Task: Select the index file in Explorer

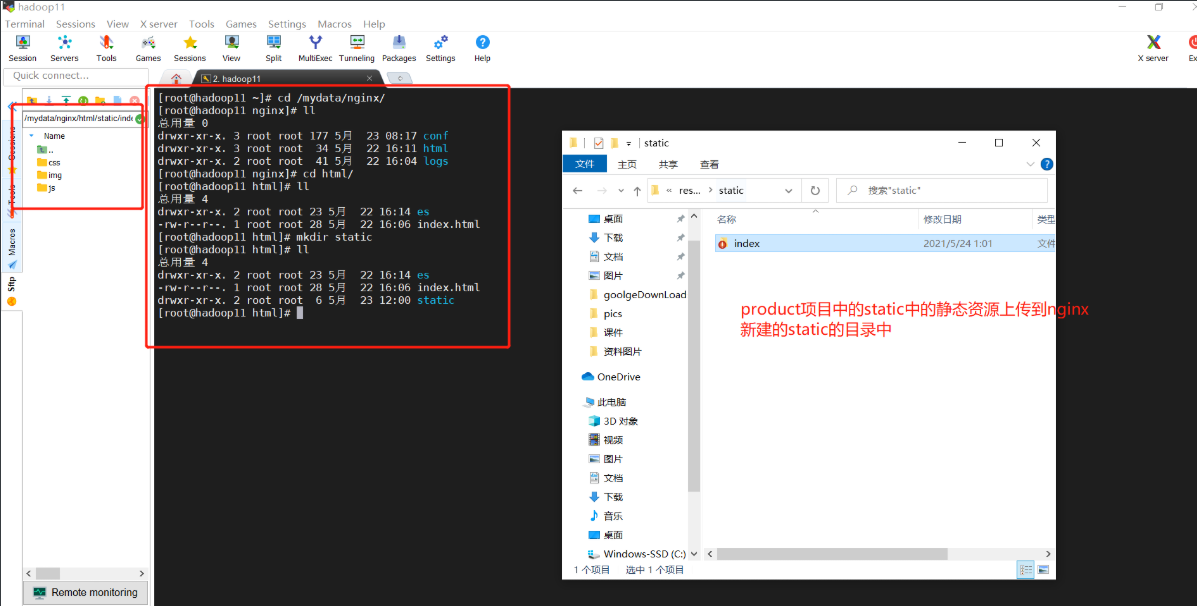Action: pyautogui.click(x=884, y=243)
